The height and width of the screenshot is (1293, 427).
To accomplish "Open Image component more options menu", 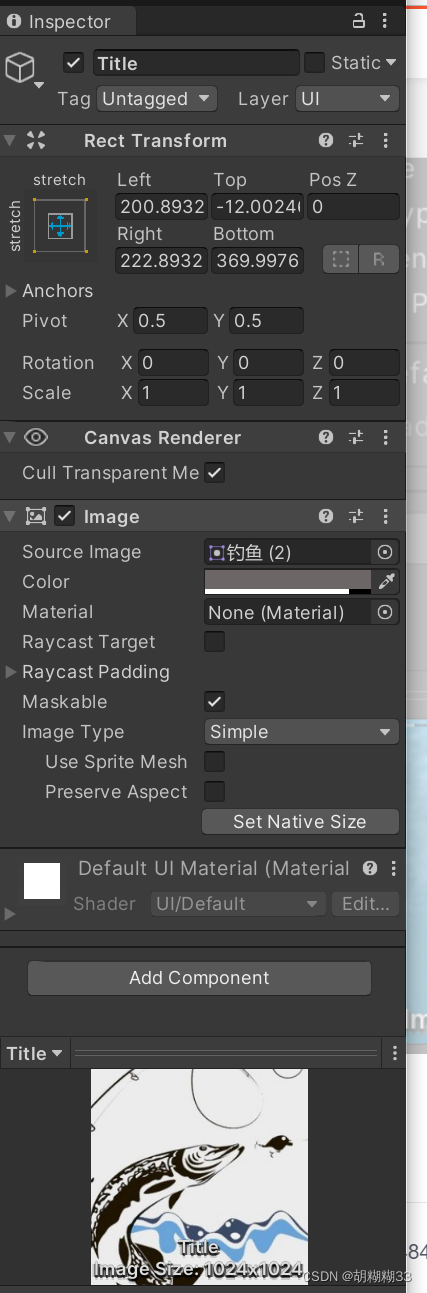I will (386, 517).
